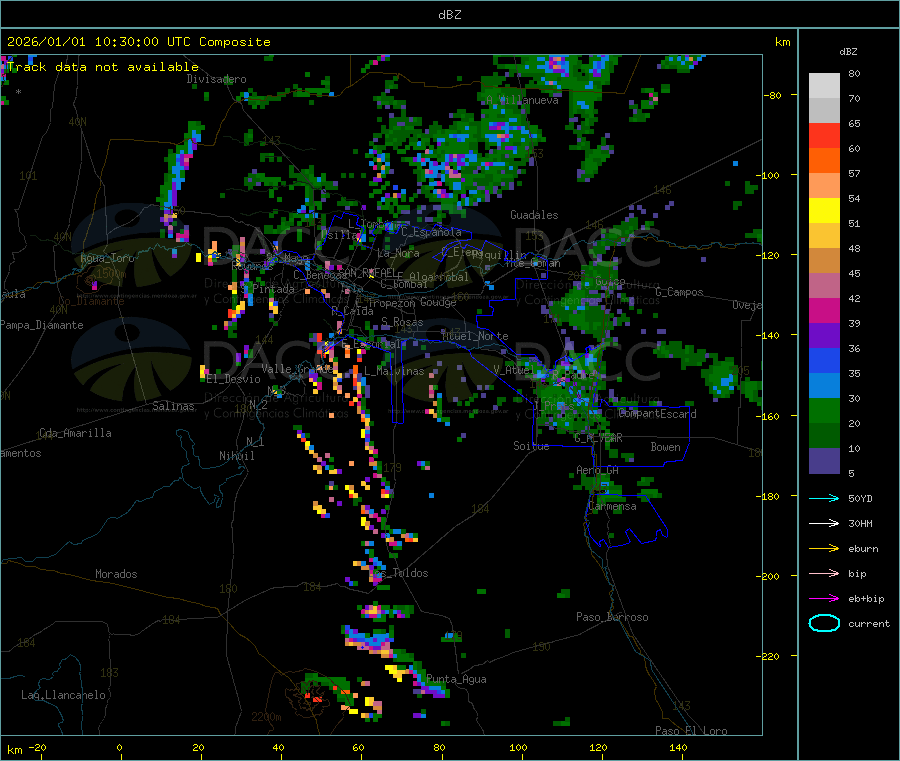Viewport: 900px width, 761px height.
Task: Click the 'El_Desvio' map label
Action: 233,379
